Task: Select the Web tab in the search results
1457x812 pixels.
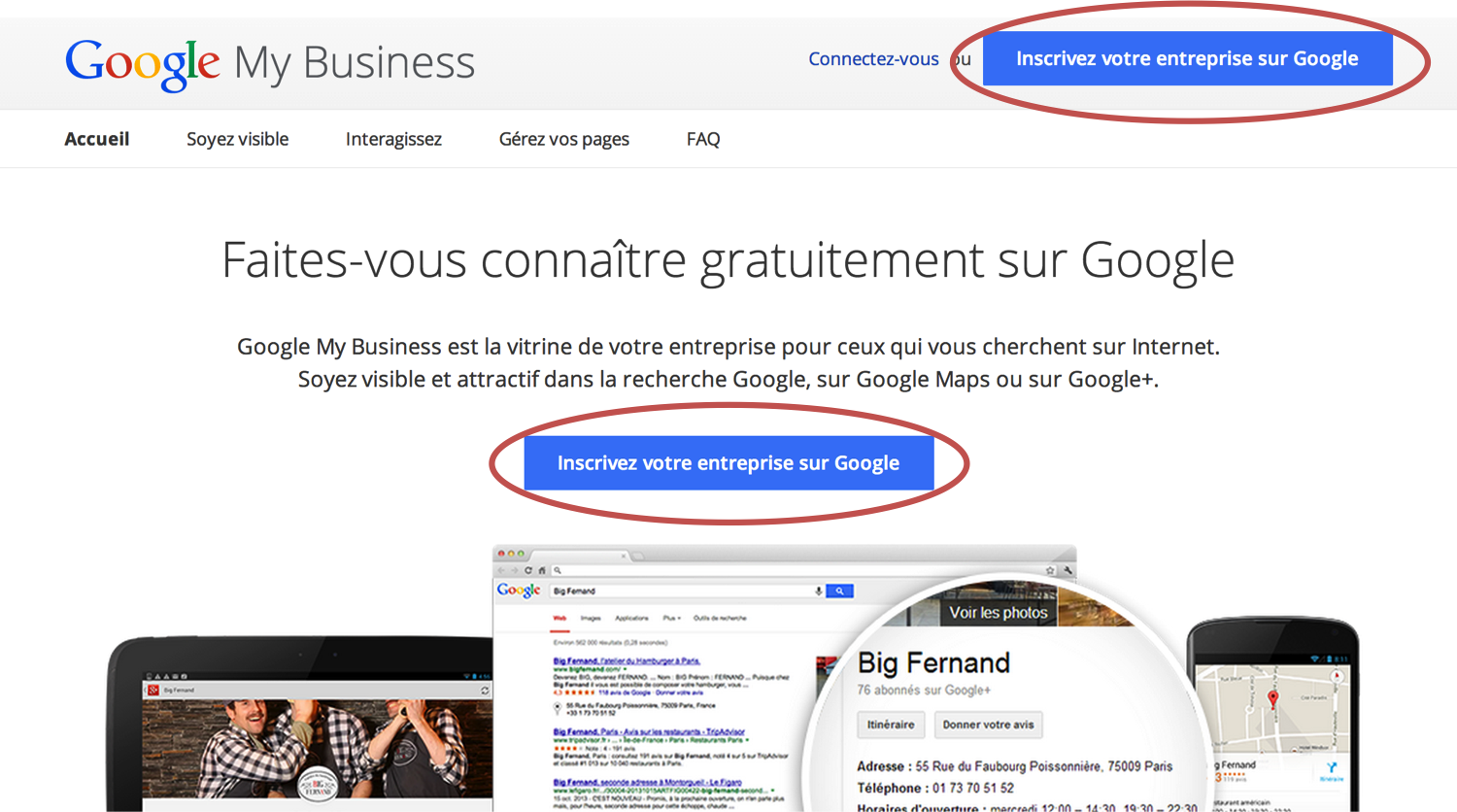Action: 559,618
